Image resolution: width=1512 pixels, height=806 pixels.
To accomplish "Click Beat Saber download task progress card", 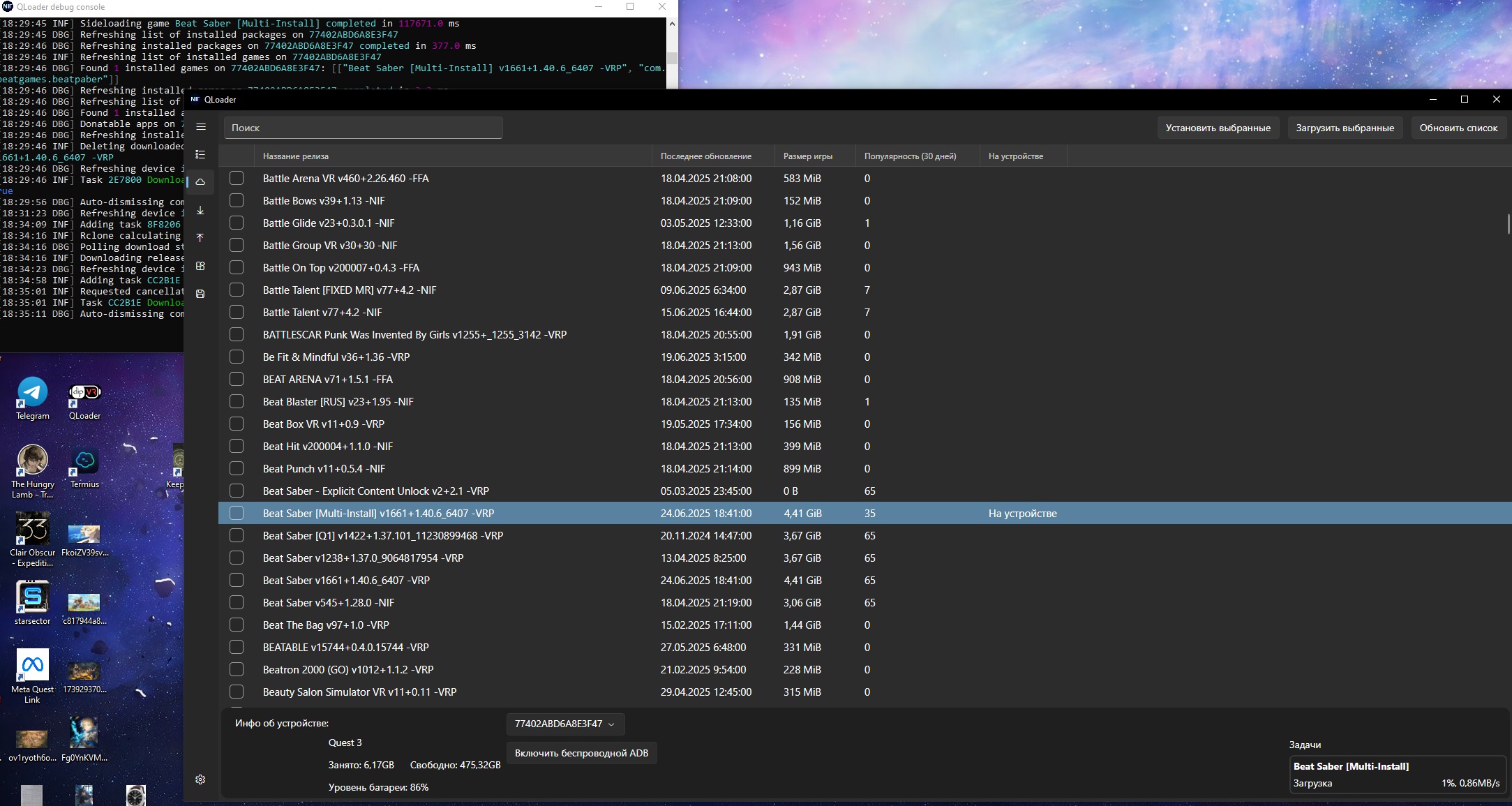I will click(x=1396, y=775).
